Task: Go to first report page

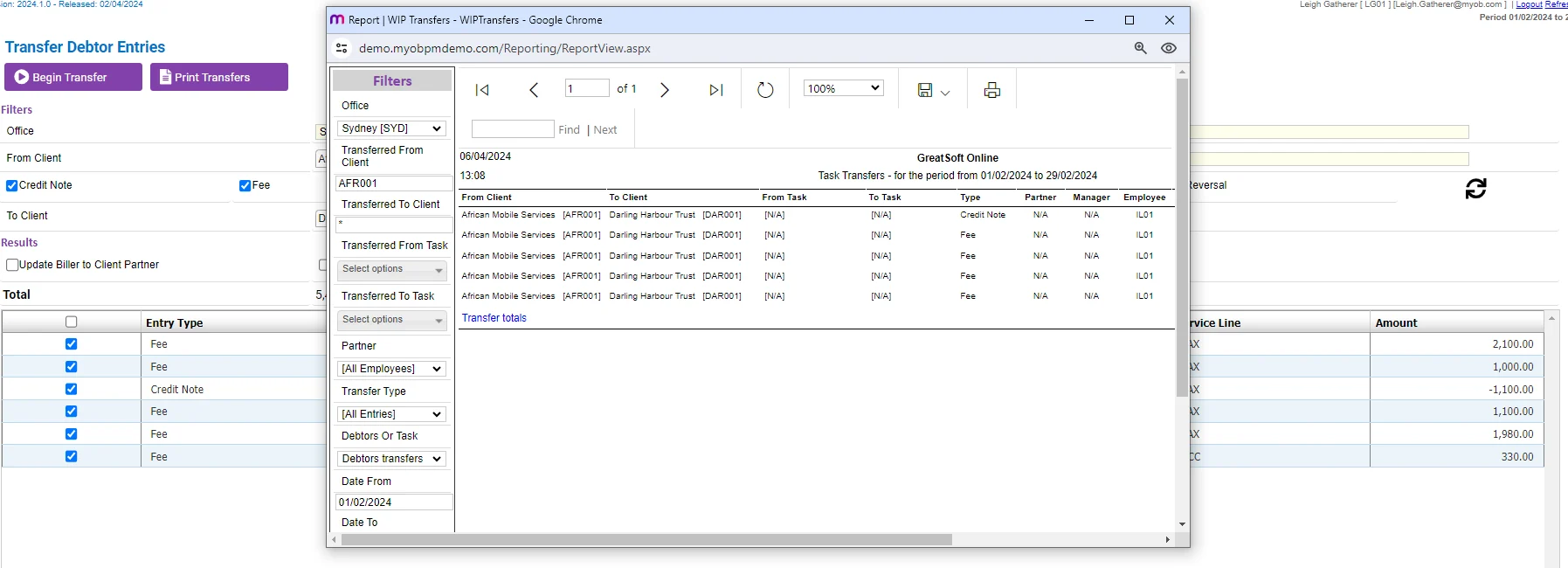Action: click(x=482, y=90)
